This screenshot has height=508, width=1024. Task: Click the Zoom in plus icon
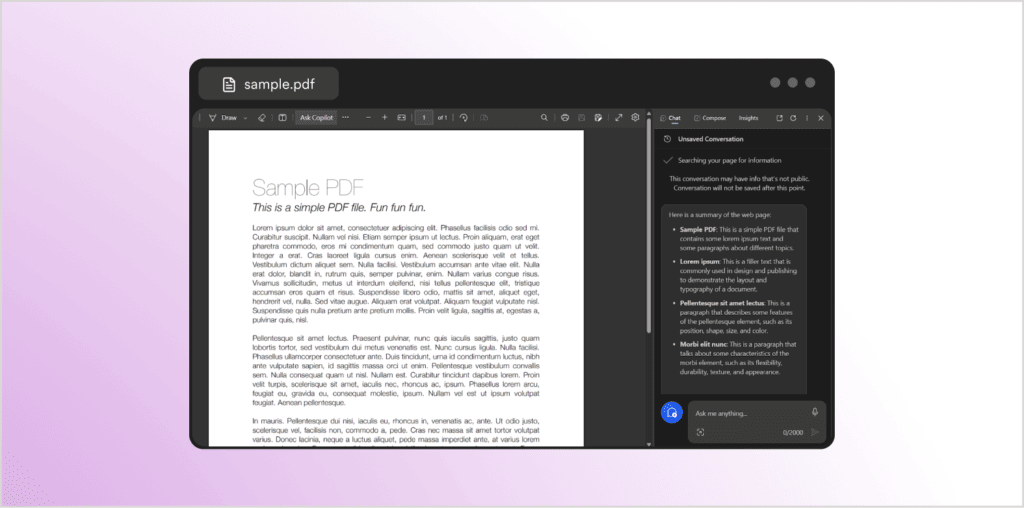(x=385, y=118)
